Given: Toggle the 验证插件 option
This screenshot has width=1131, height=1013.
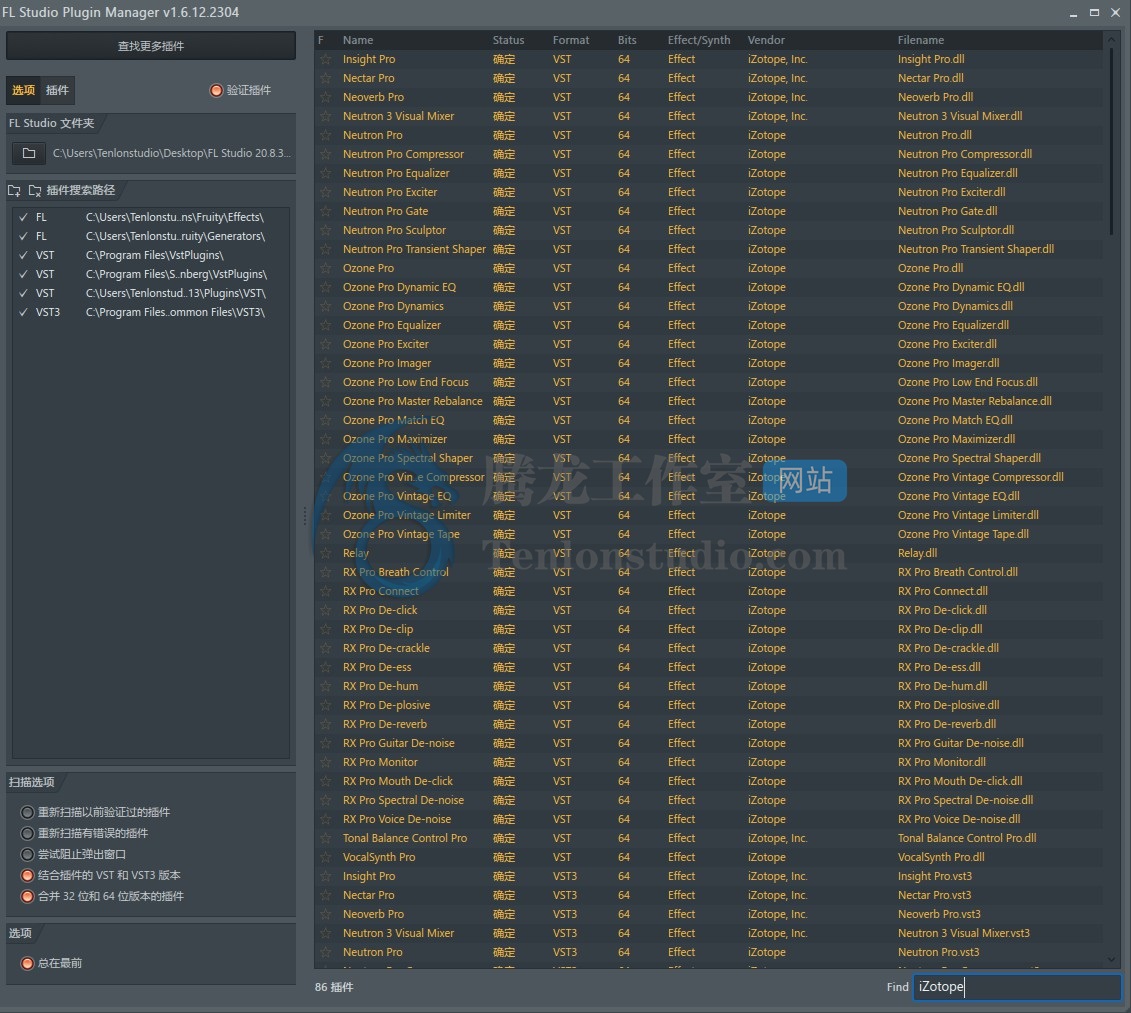Looking at the screenshot, I should point(216,90).
